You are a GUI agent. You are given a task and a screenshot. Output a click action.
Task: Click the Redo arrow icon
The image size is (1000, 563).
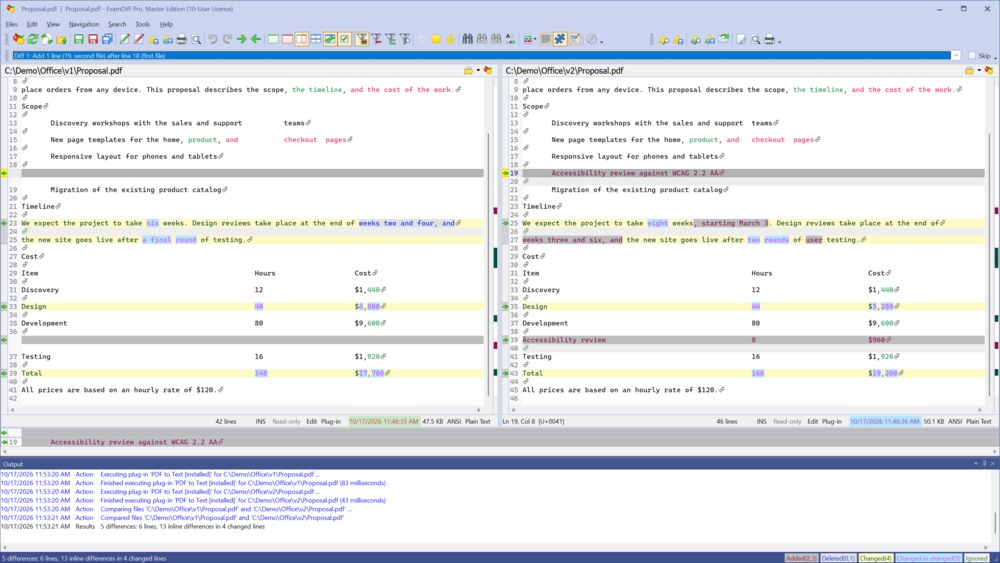click(227, 40)
